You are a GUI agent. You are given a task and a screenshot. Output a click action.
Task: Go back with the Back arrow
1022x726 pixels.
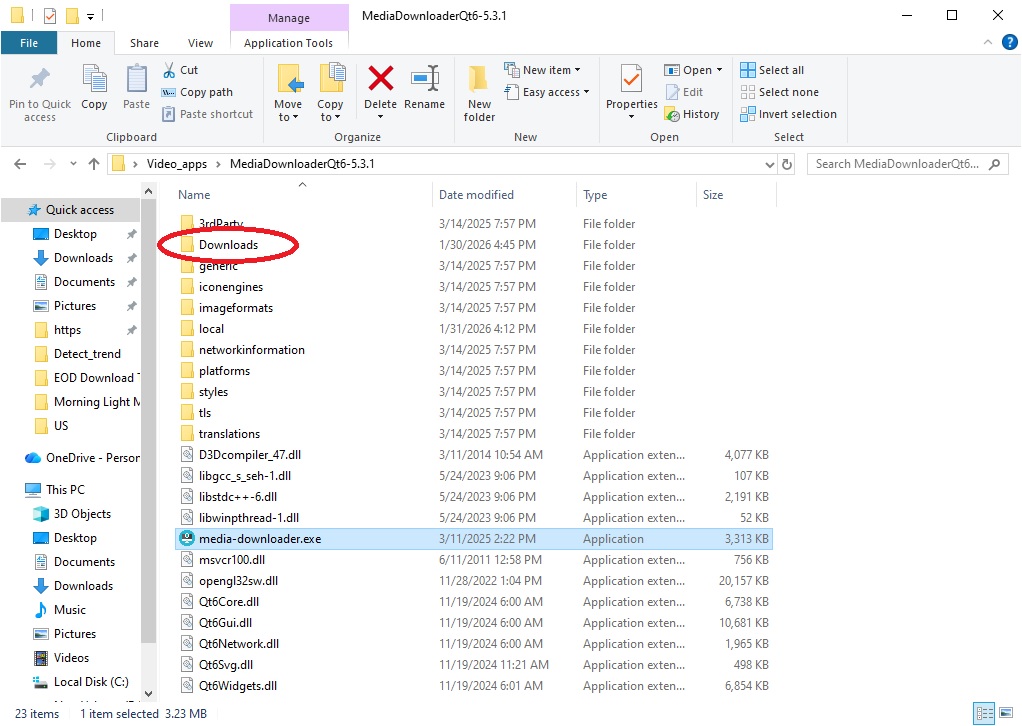20,164
